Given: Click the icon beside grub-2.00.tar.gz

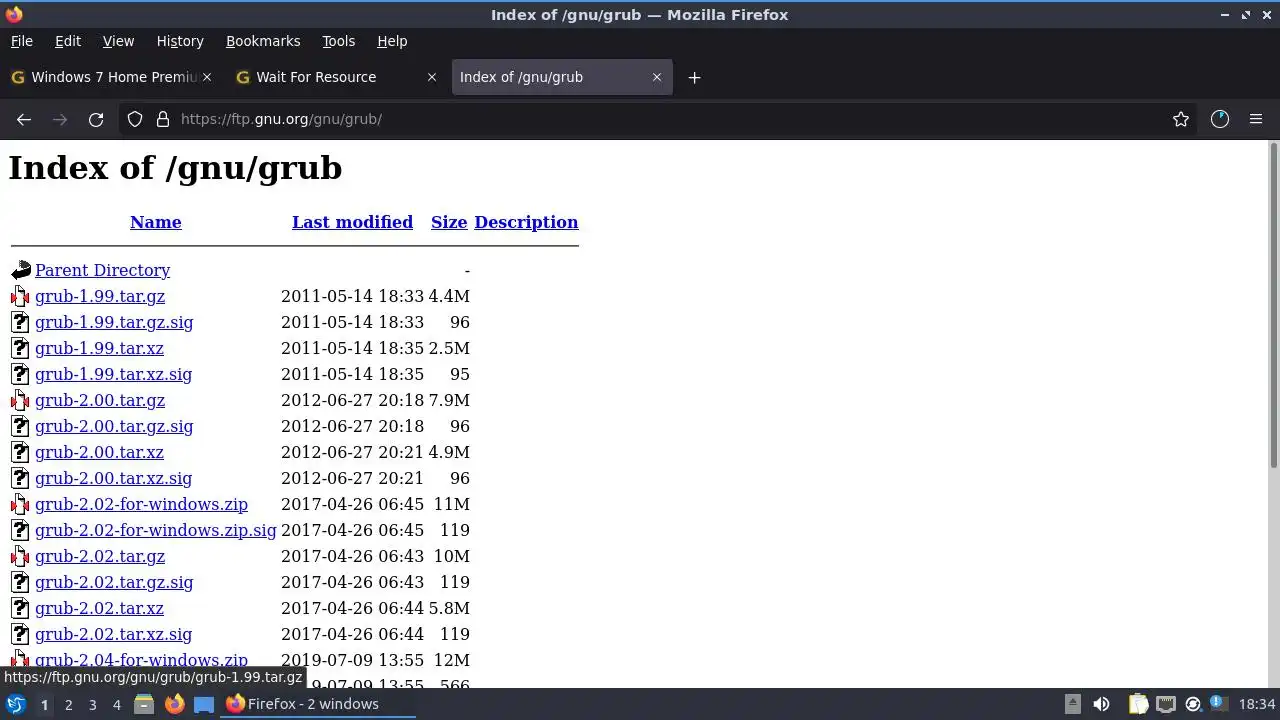Looking at the screenshot, I should (21, 400).
